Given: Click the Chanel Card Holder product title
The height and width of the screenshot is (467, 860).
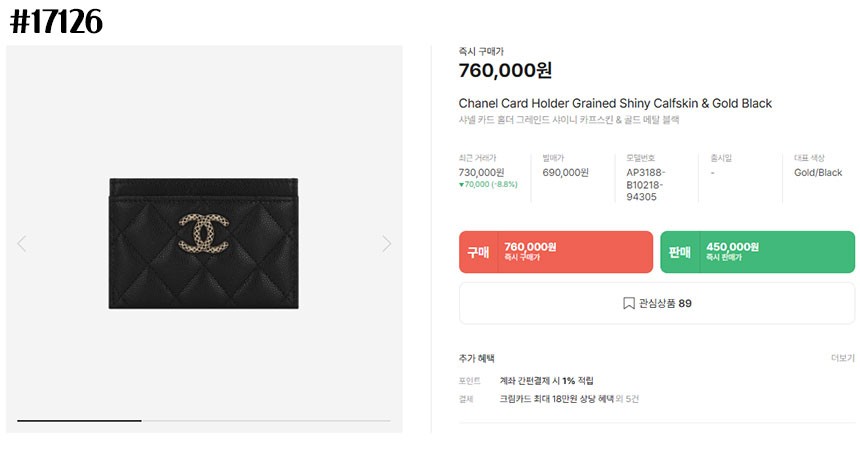Looking at the screenshot, I should 615,104.
